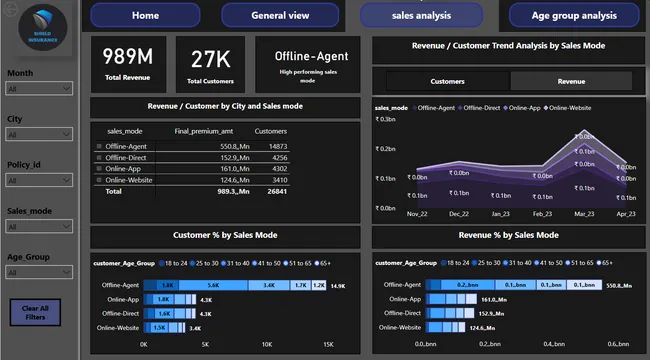650x360 pixels.
Task: Select 31 to 40 legend in Customer % chart
Action: click(x=235, y=263)
